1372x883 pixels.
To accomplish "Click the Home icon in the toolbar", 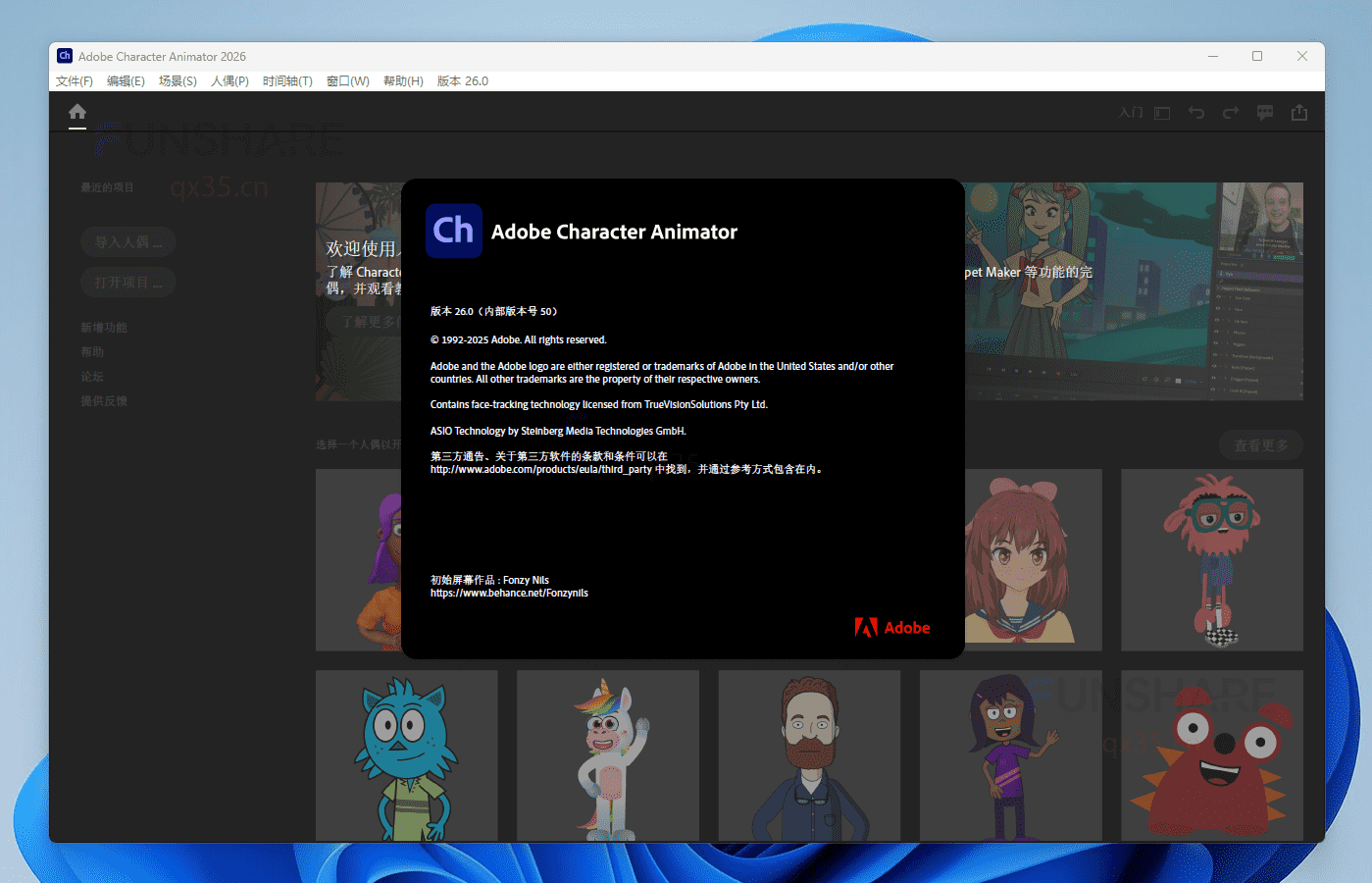I will tap(76, 113).
